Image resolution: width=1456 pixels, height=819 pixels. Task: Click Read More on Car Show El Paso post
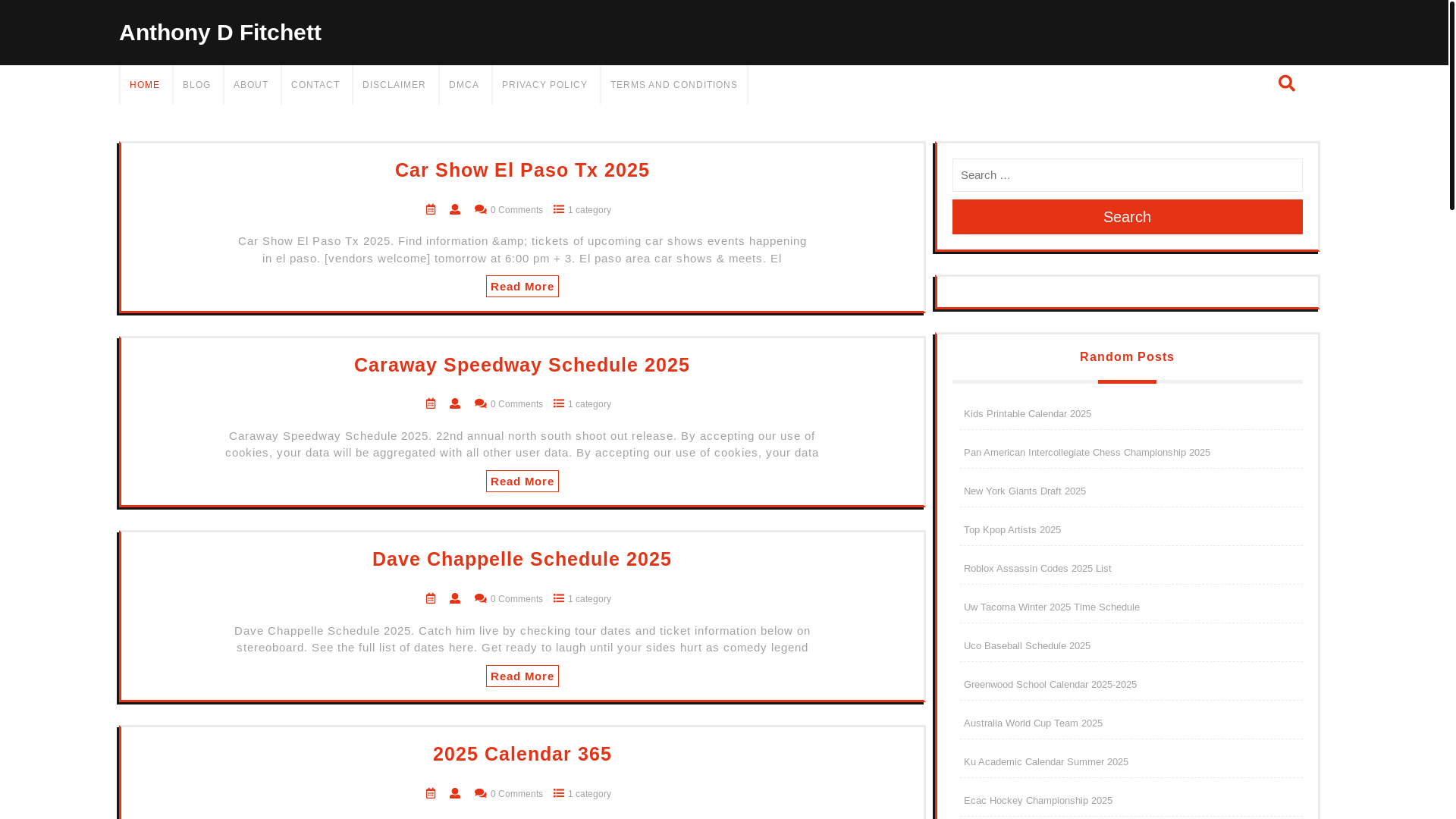pos(522,287)
